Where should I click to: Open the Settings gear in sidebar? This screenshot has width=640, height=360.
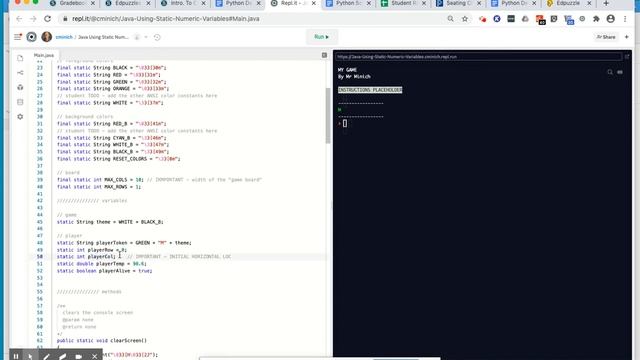pyautogui.click(x=20, y=117)
